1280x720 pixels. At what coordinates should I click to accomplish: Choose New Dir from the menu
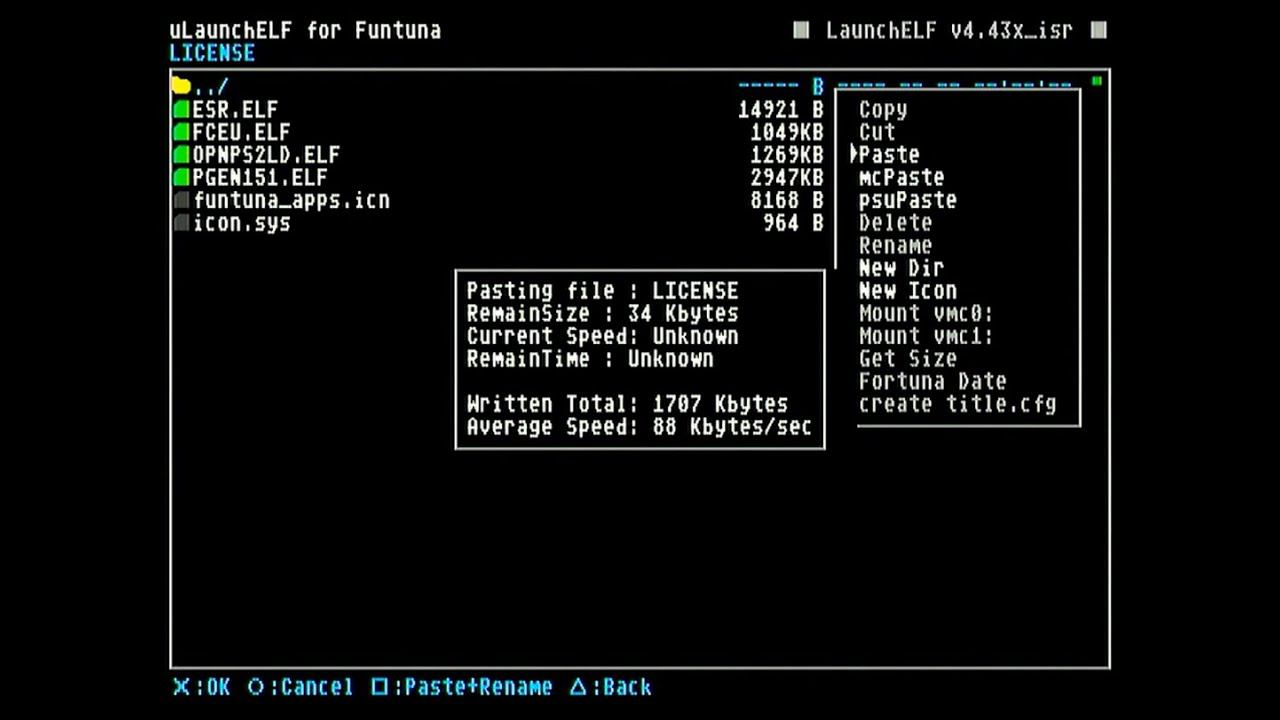(901, 268)
